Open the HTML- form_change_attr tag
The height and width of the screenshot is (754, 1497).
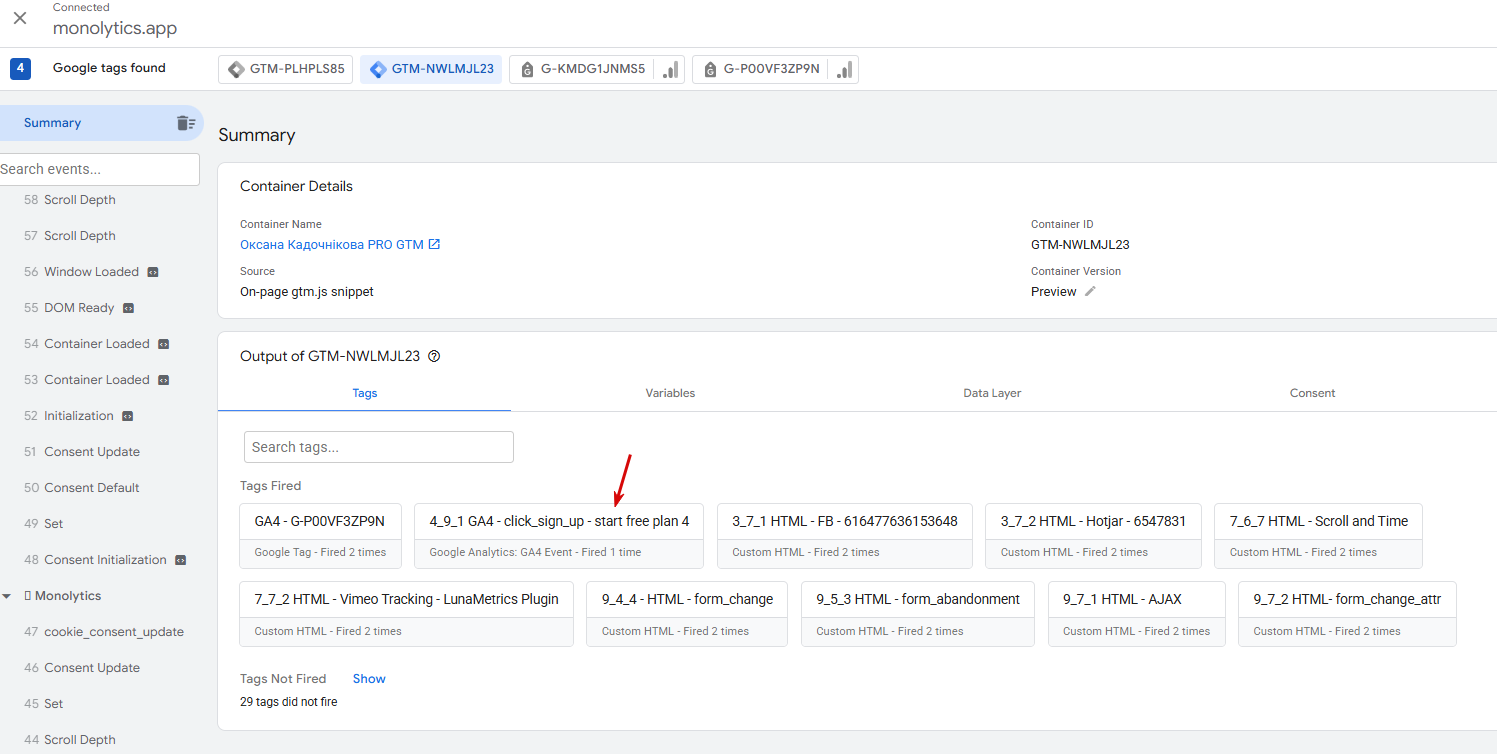pos(1347,614)
